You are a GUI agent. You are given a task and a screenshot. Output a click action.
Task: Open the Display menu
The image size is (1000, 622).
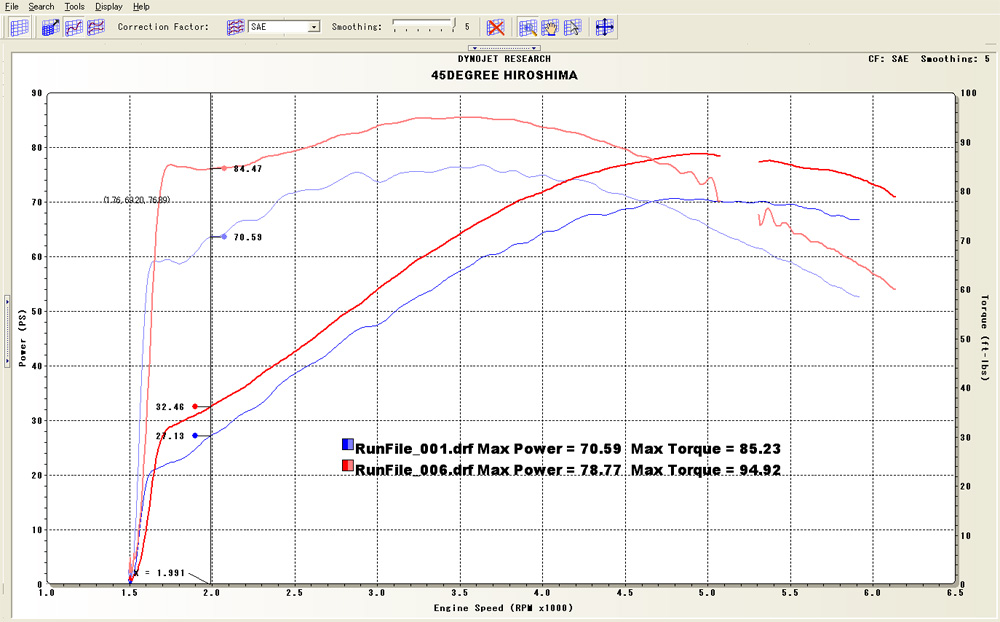109,6
